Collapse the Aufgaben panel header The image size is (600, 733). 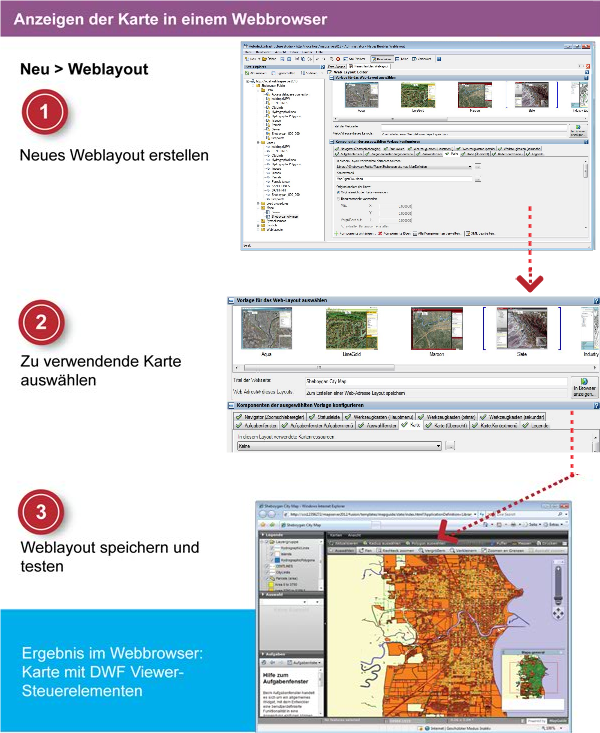(291, 654)
